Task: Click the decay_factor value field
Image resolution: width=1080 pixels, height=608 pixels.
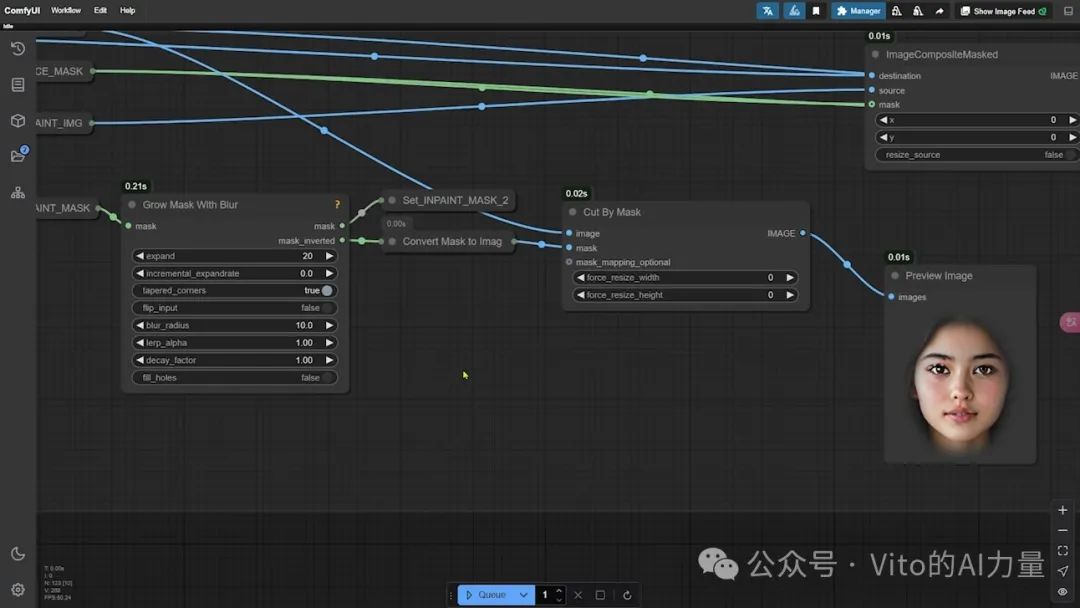Action: (234, 360)
